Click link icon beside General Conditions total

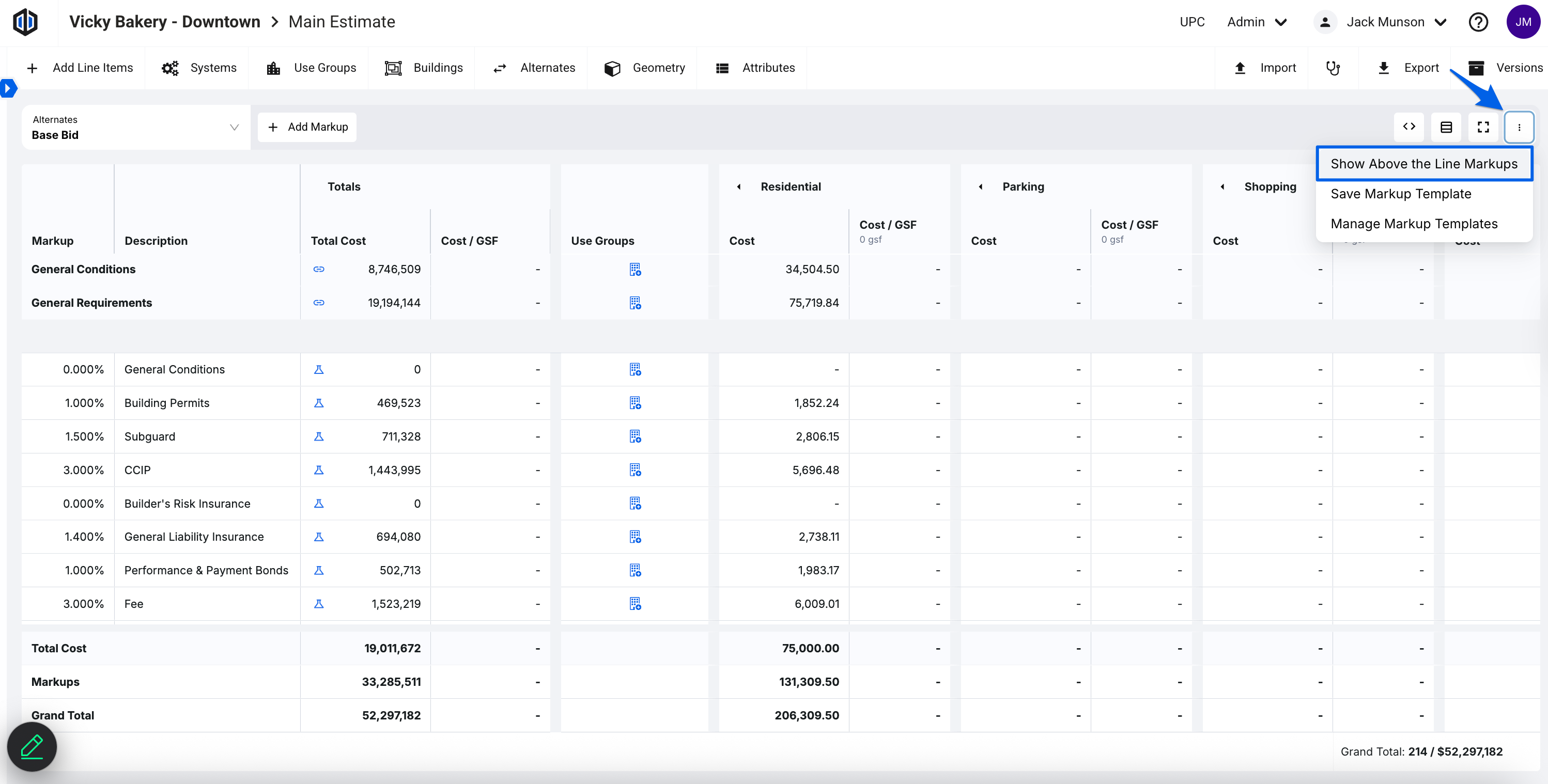318,269
